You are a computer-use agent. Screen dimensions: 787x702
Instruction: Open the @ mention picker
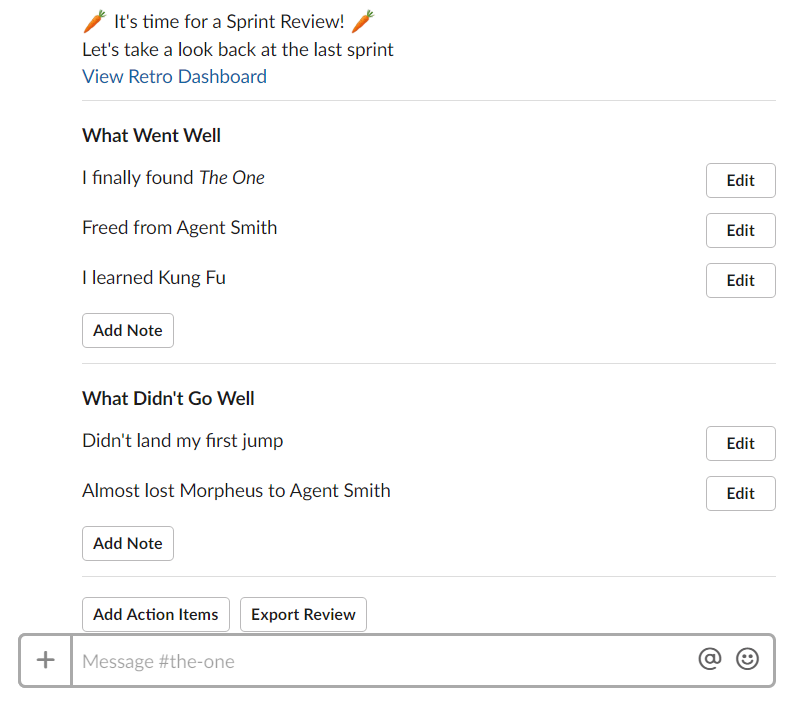click(x=709, y=659)
